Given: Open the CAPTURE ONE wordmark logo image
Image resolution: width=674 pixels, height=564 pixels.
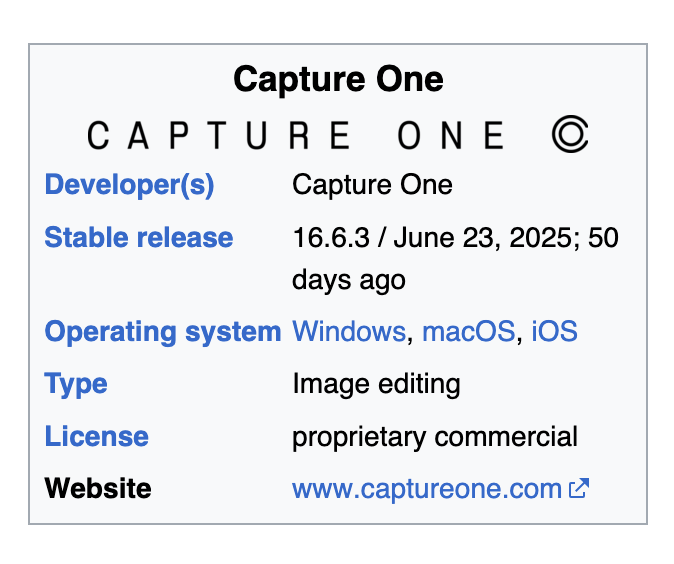Looking at the screenshot, I should (338, 134).
